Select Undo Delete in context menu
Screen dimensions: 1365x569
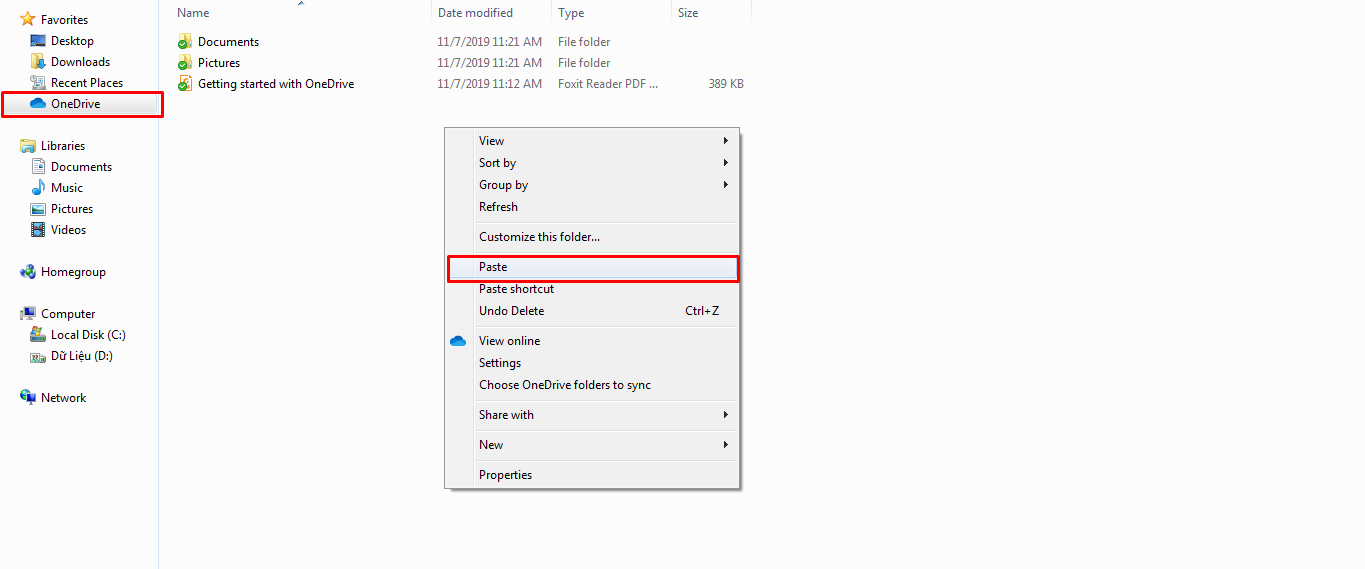pyautogui.click(x=592, y=311)
